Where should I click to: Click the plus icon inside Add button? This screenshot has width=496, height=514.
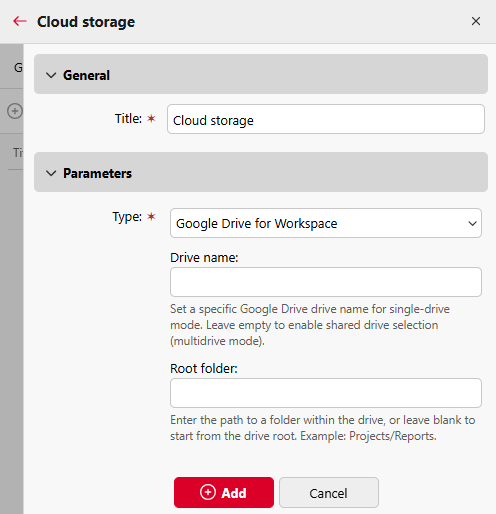tap(208, 492)
